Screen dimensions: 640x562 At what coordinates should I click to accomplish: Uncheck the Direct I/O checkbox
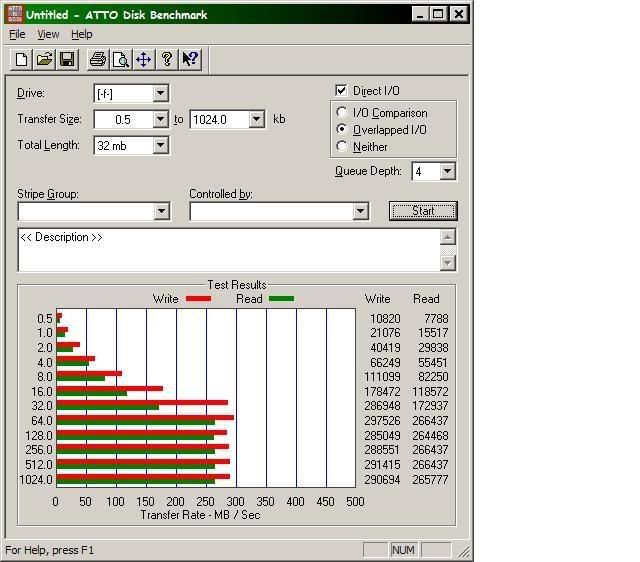[342, 91]
